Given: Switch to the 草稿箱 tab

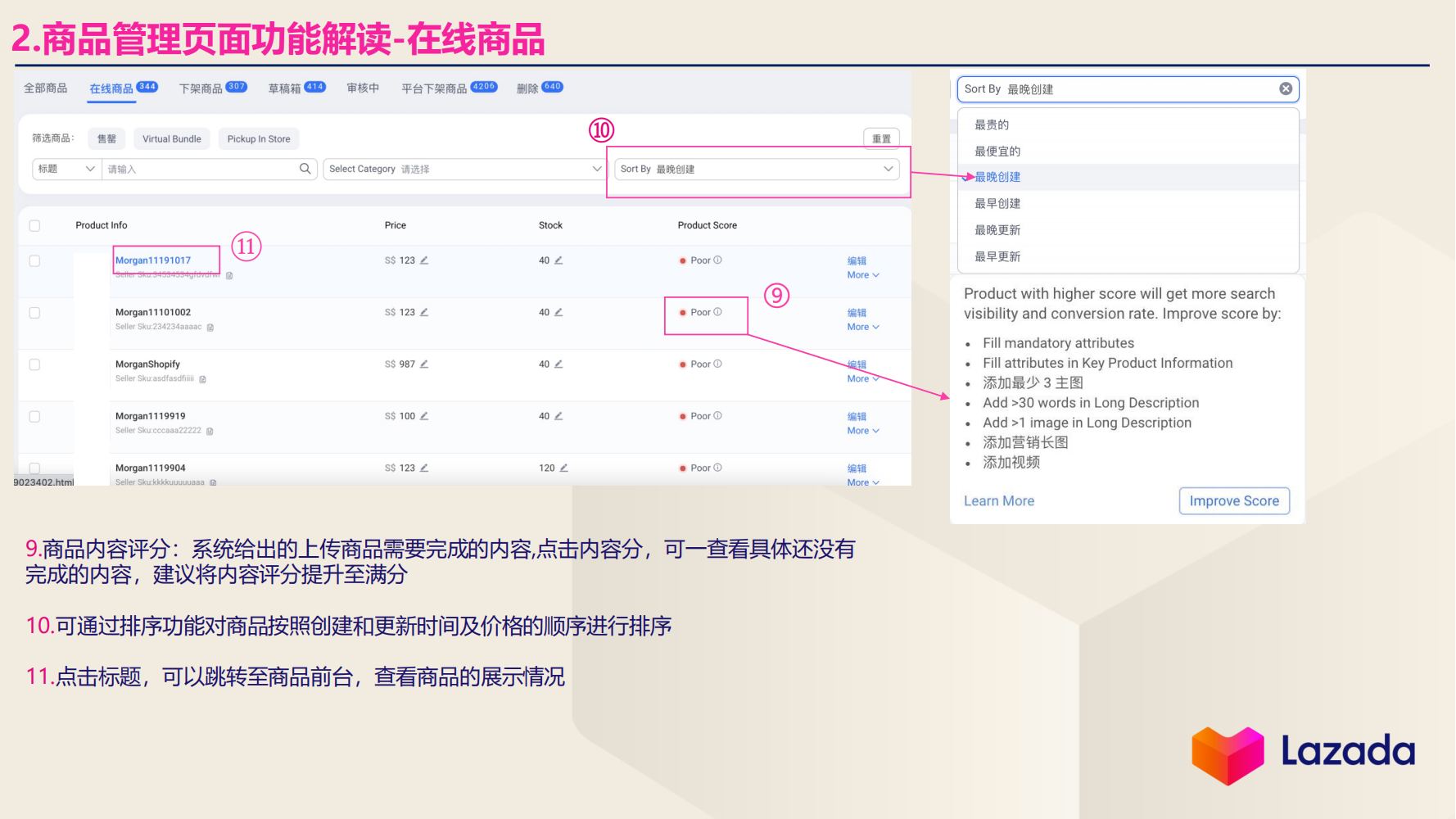Looking at the screenshot, I should 284,87.
